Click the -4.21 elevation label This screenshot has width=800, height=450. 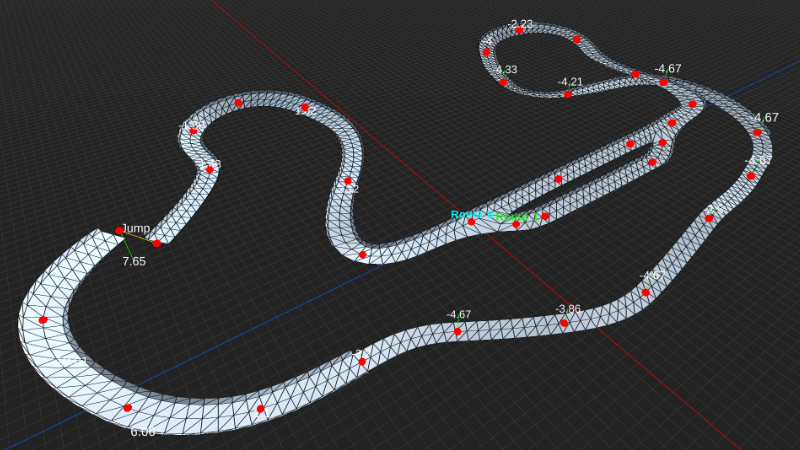570,82
